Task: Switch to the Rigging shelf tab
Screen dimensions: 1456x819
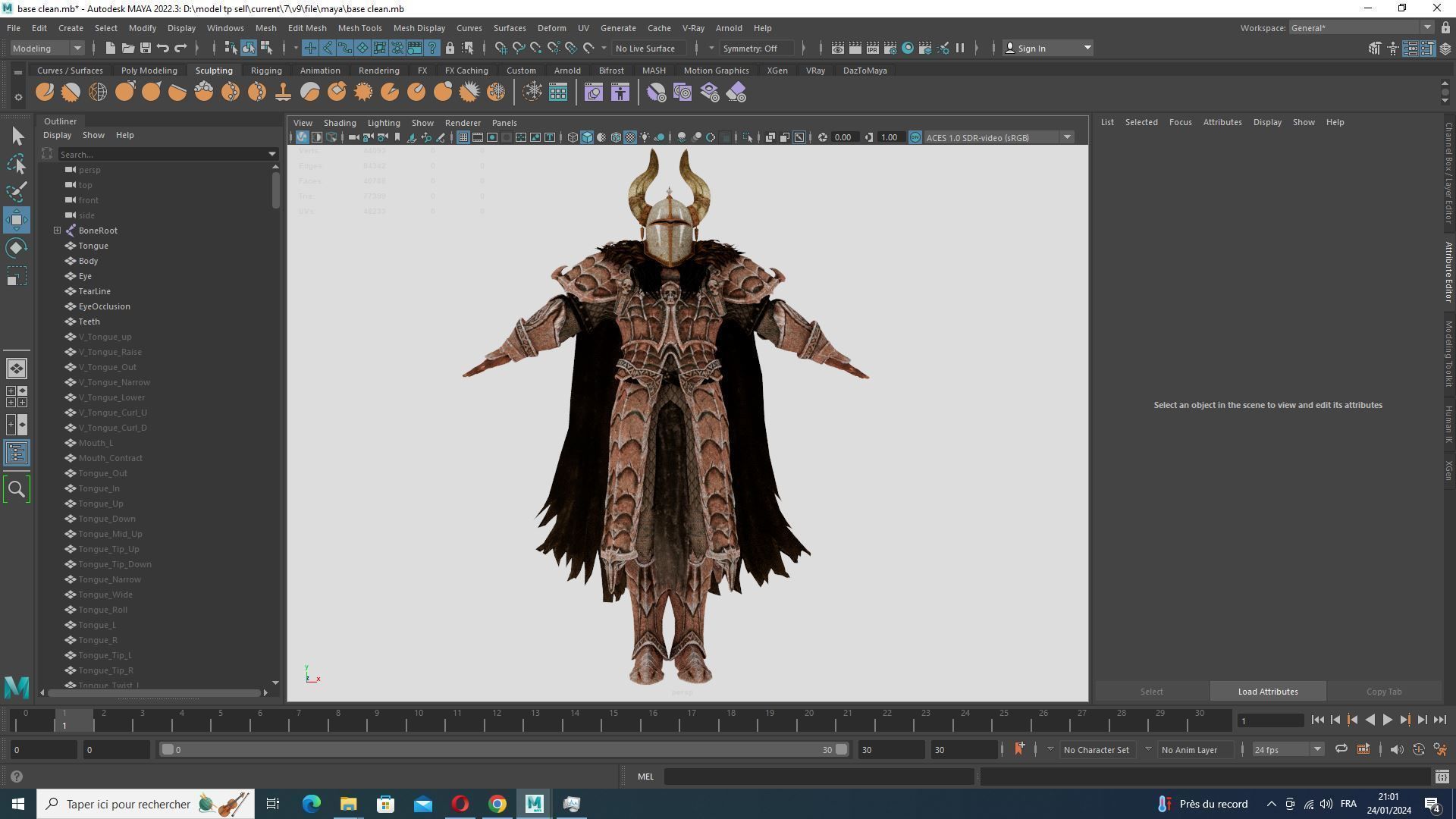Action: (266, 71)
